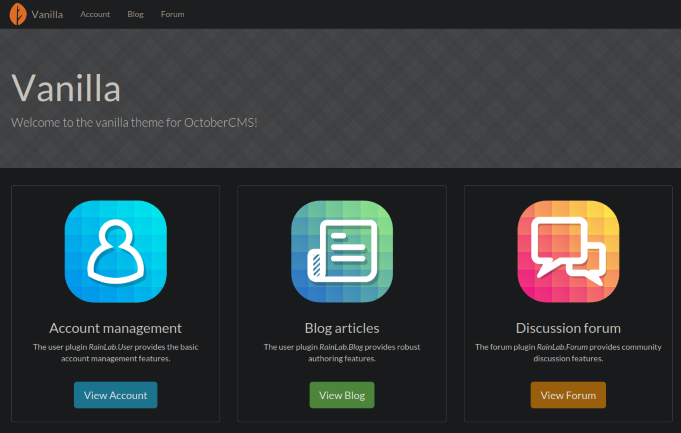Viewport: 681px width, 433px height.
Task: Click the large Vanilla page title
Action: pyautogui.click(x=66, y=88)
